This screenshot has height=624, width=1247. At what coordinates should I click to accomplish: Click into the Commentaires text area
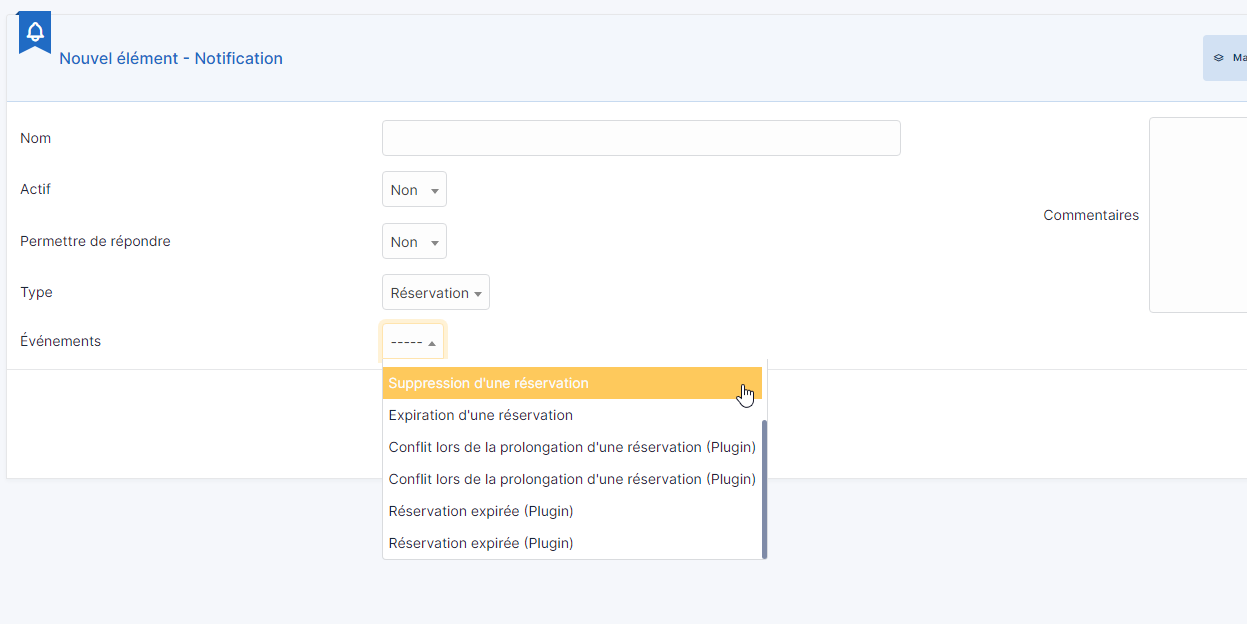[x=1198, y=215]
